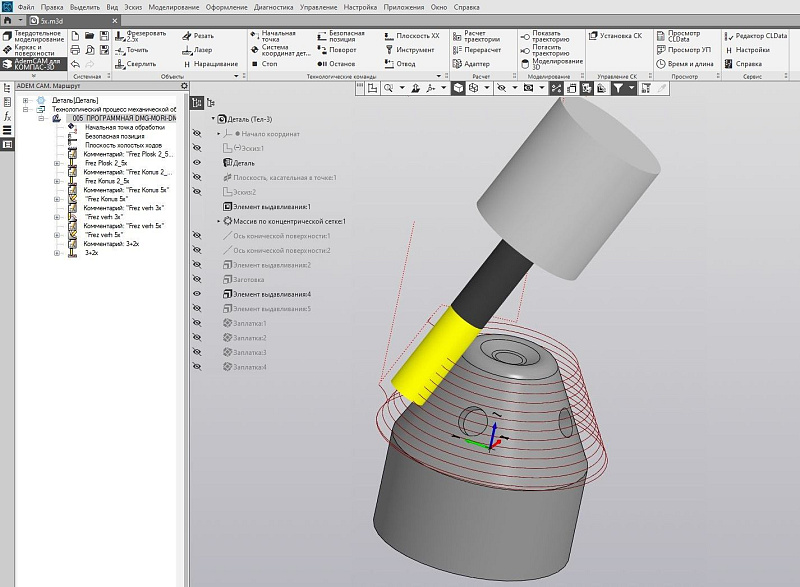Start Моделирование 3D simulation
This screenshot has width=800, height=587.
548,62
